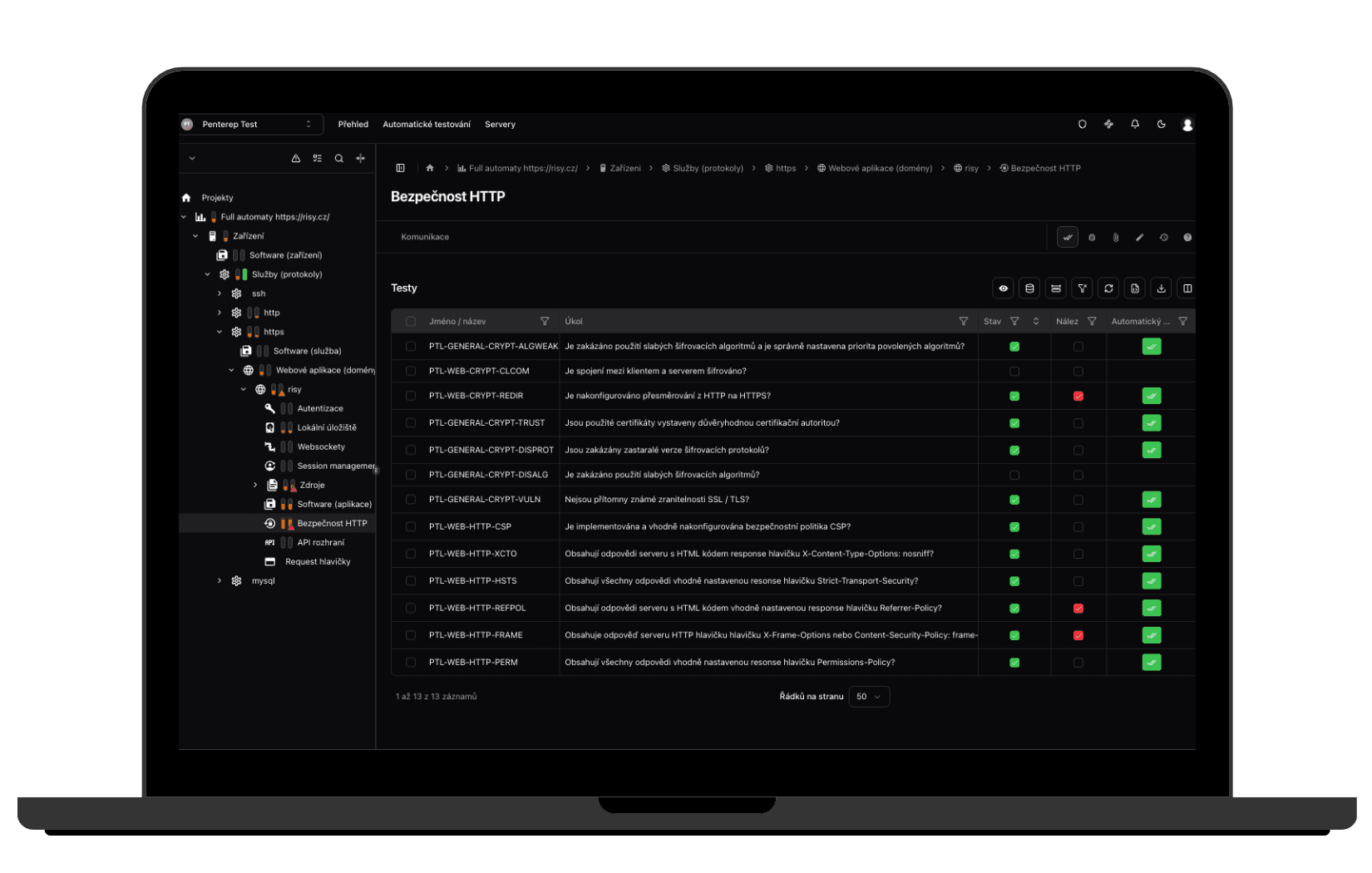Select the PTL-WEB-HTTP-PERM row checkbox
The height and width of the screenshot is (873, 1372).
coord(411,663)
